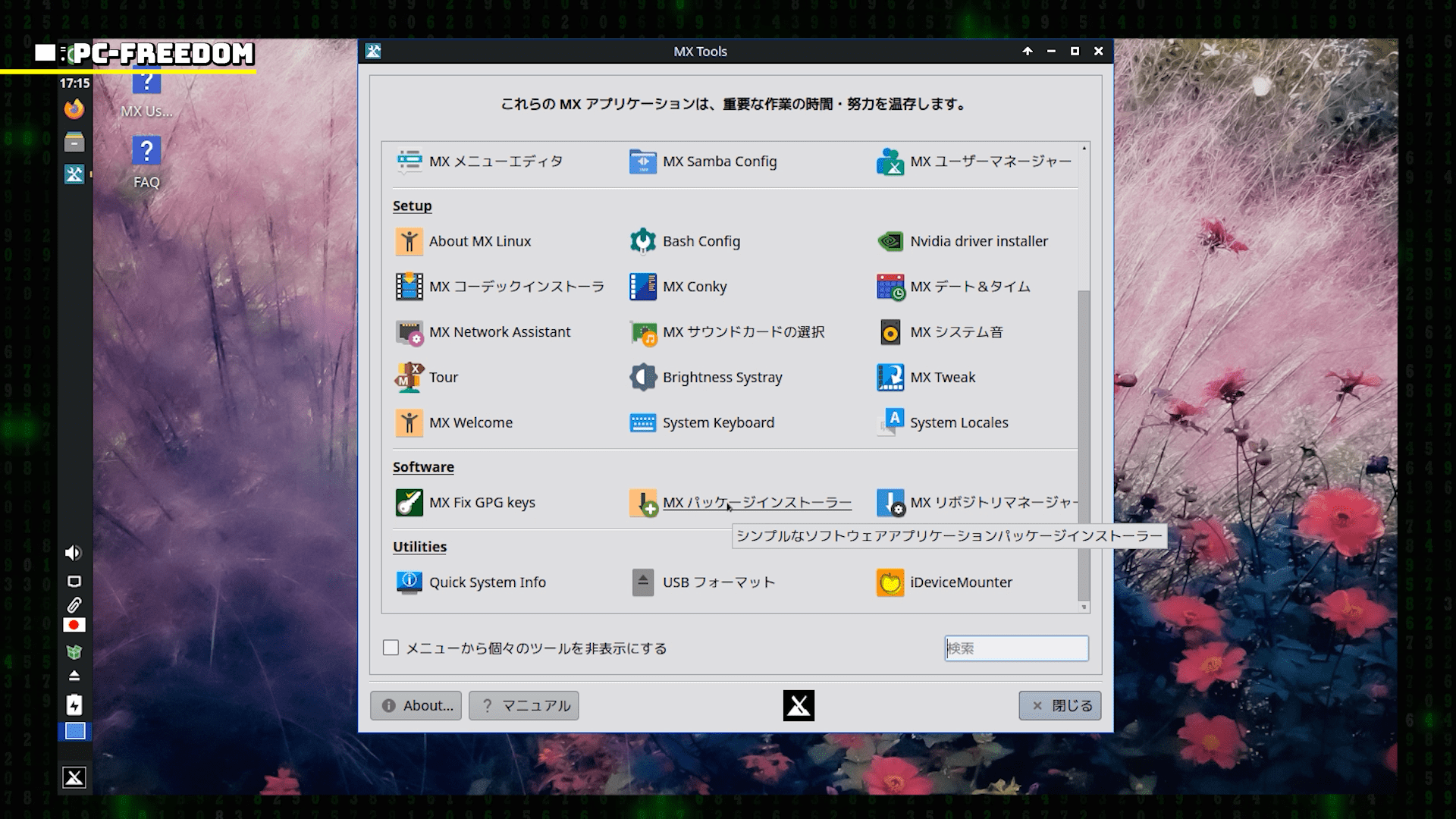Click the About... button

tap(416, 705)
